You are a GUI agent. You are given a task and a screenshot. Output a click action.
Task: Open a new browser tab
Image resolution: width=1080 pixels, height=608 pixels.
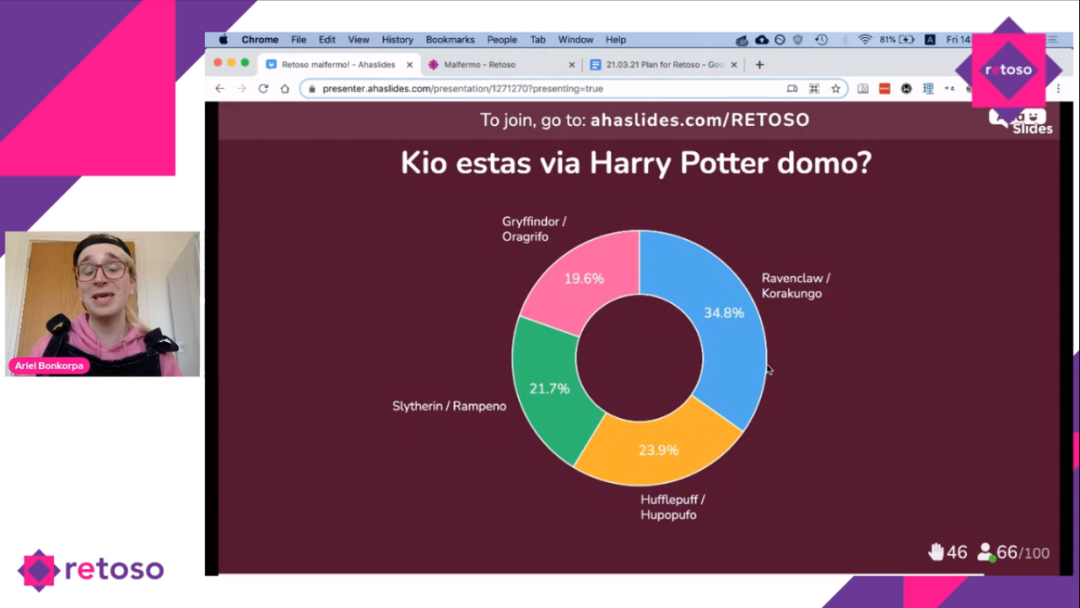tap(759, 65)
